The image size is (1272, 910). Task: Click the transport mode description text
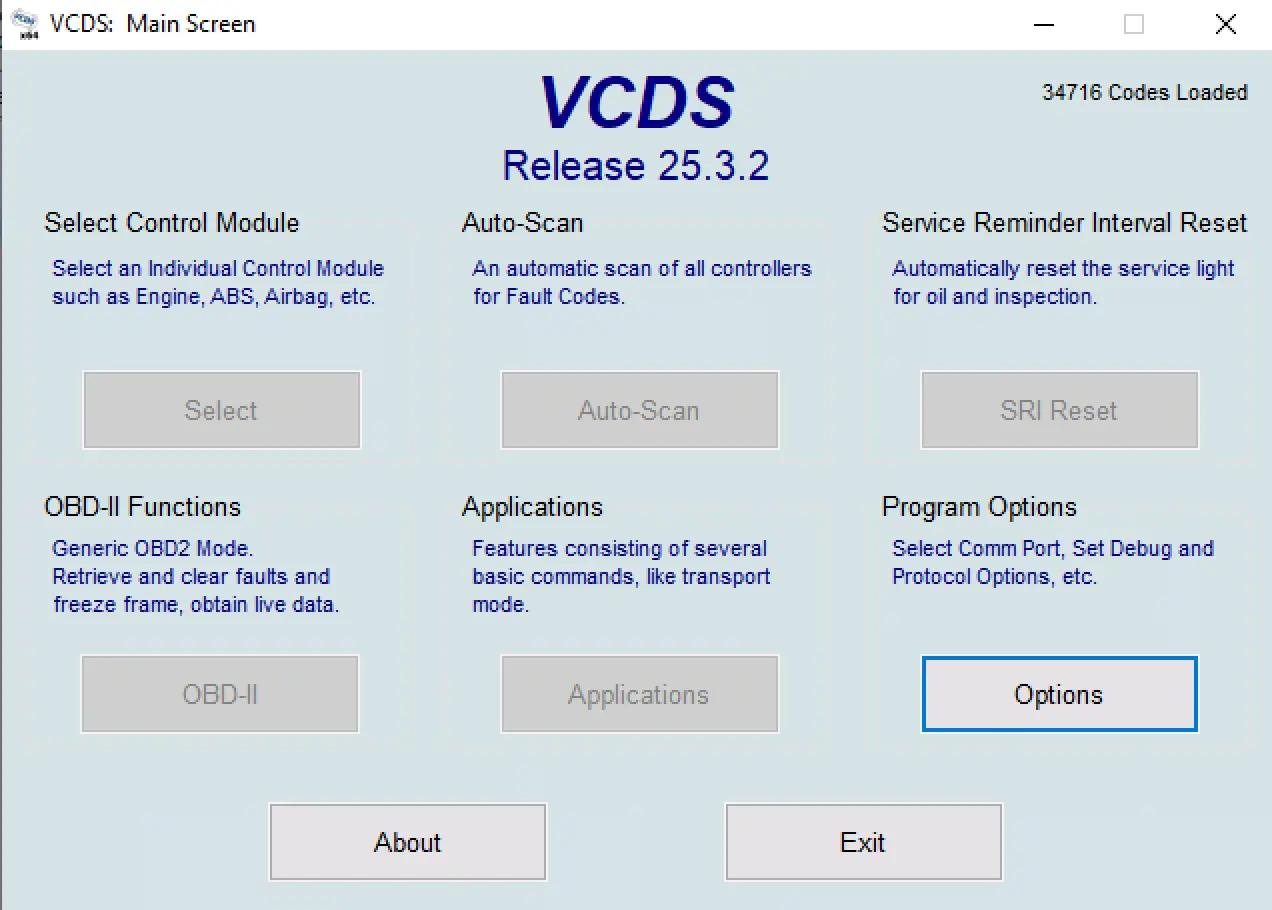point(620,576)
